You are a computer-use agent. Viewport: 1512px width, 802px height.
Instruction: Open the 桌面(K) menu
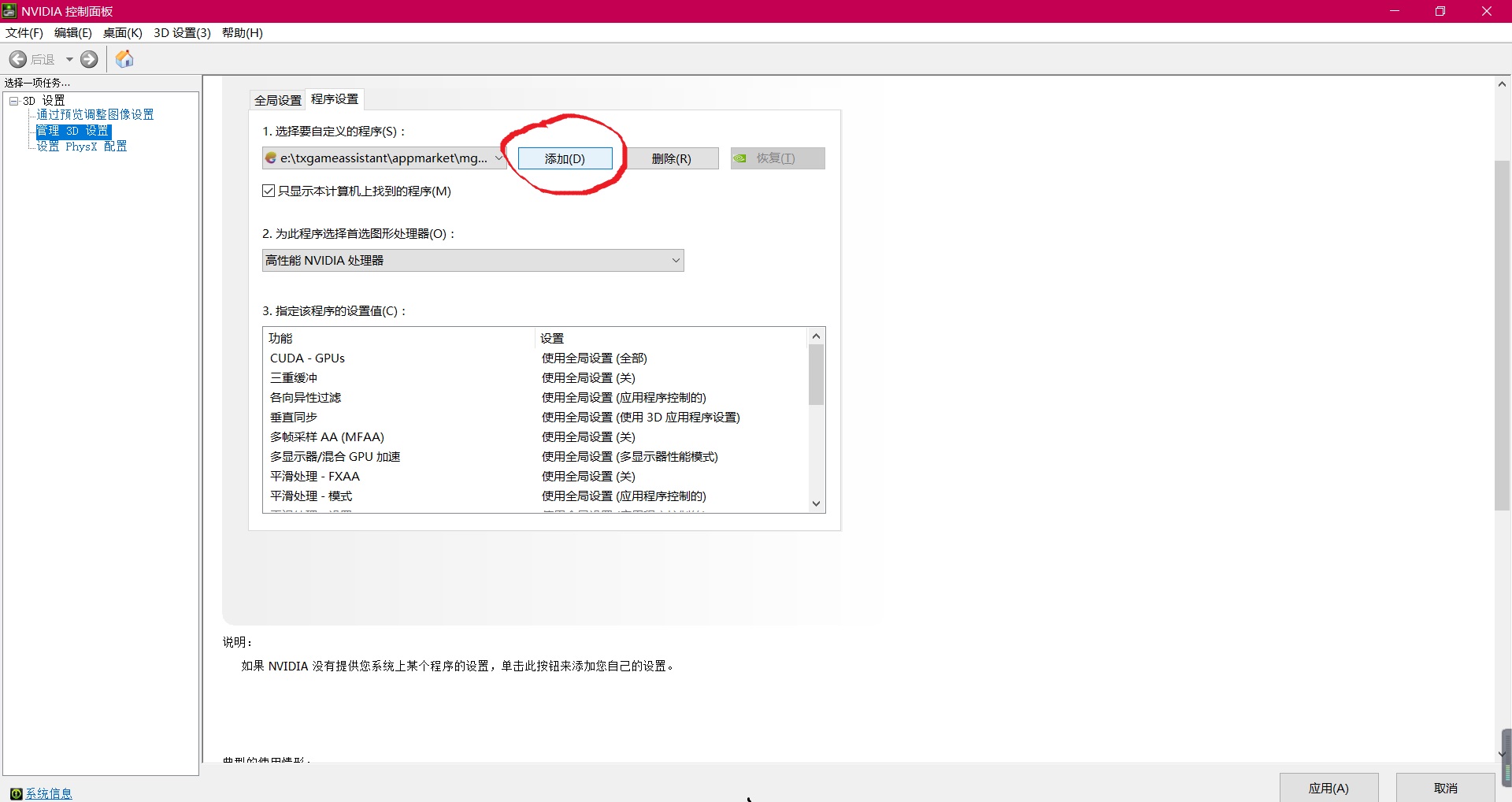(x=123, y=33)
